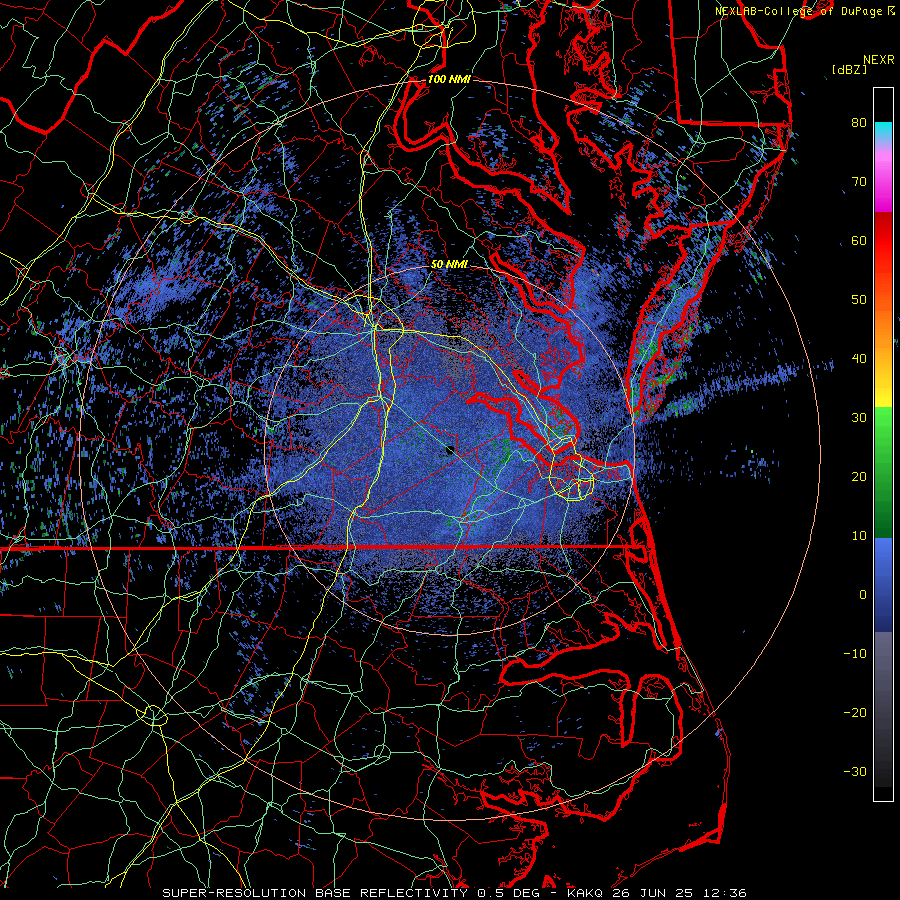Click the 0 value on the dBZ scale
This screenshot has height=900, width=900.
pos(862,595)
